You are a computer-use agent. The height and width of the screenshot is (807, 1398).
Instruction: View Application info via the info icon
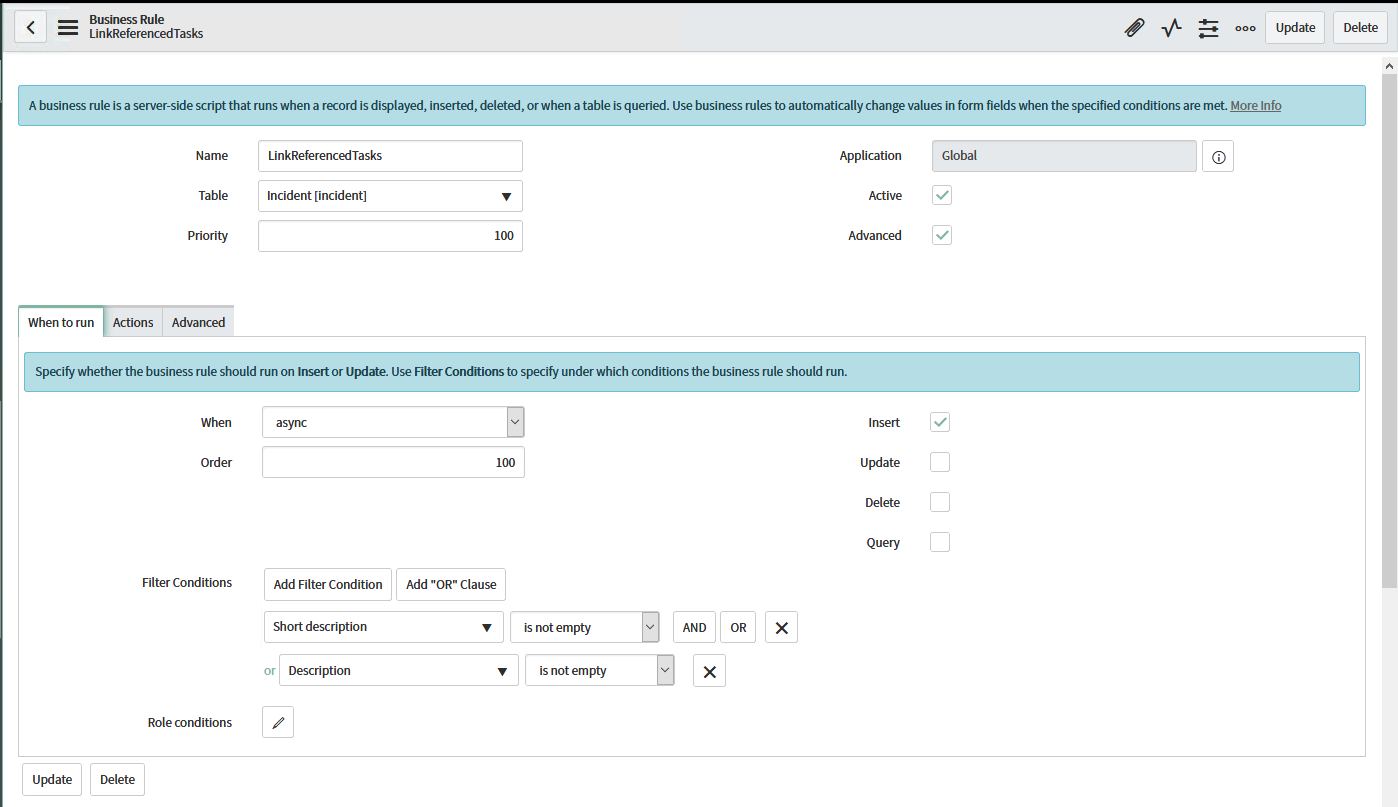click(x=1217, y=156)
